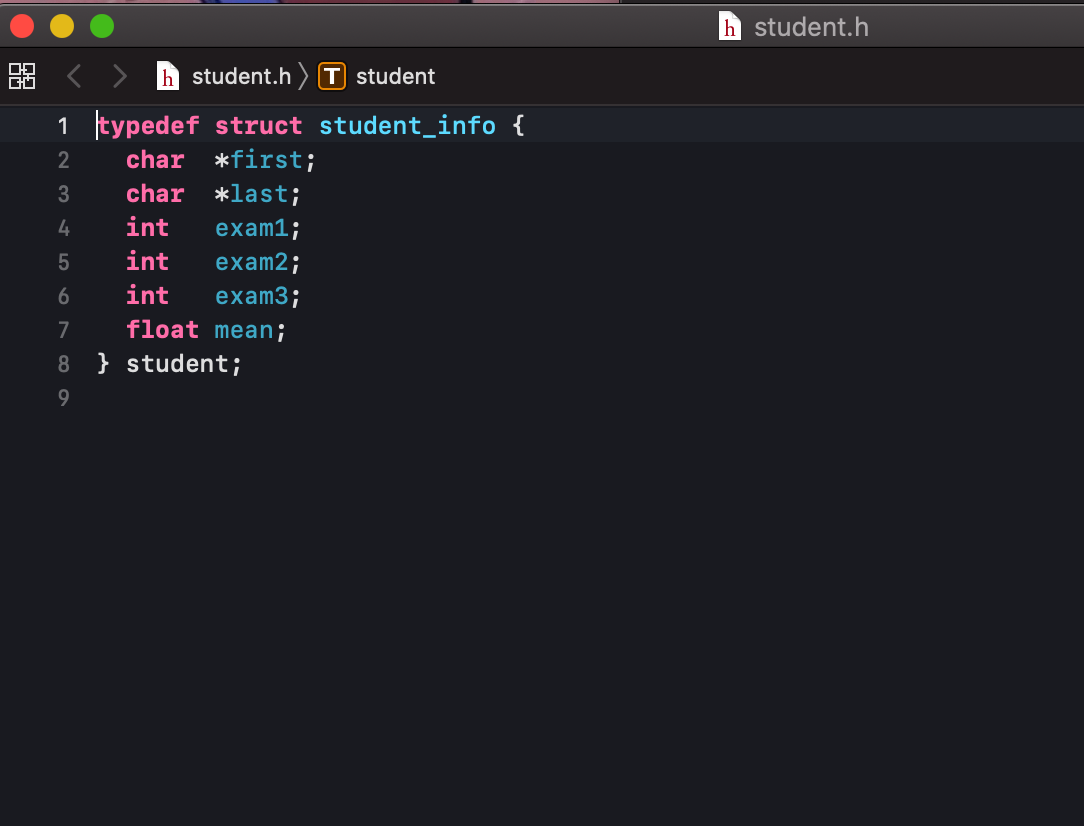Go back with the left arrow
This screenshot has width=1084, height=826.
[74, 76]
